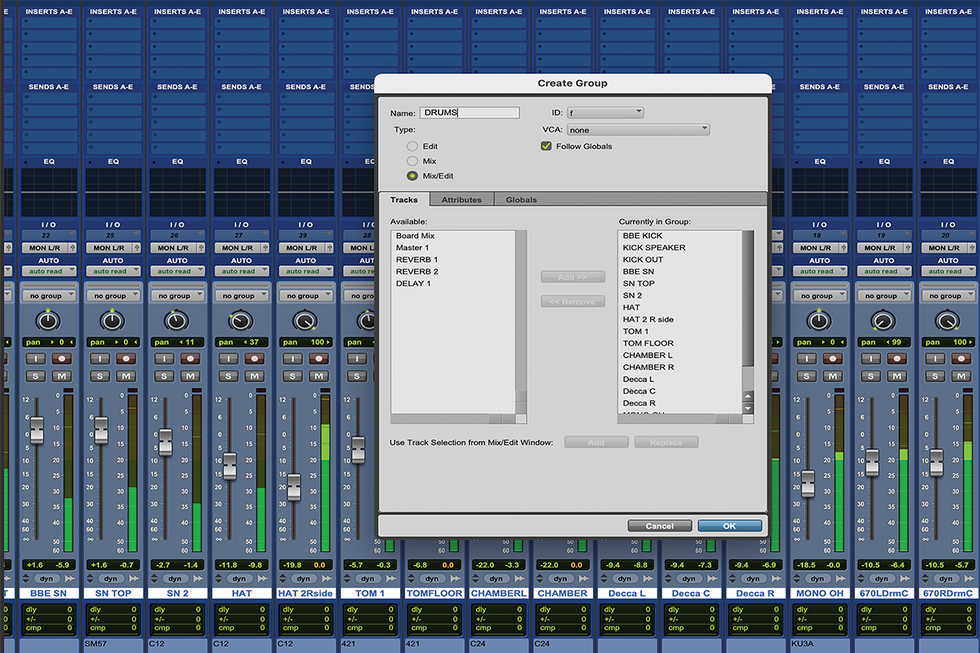Click the pan knob on BBE SN
Screen dimensions: 980x653
click(x=48, y=321)
